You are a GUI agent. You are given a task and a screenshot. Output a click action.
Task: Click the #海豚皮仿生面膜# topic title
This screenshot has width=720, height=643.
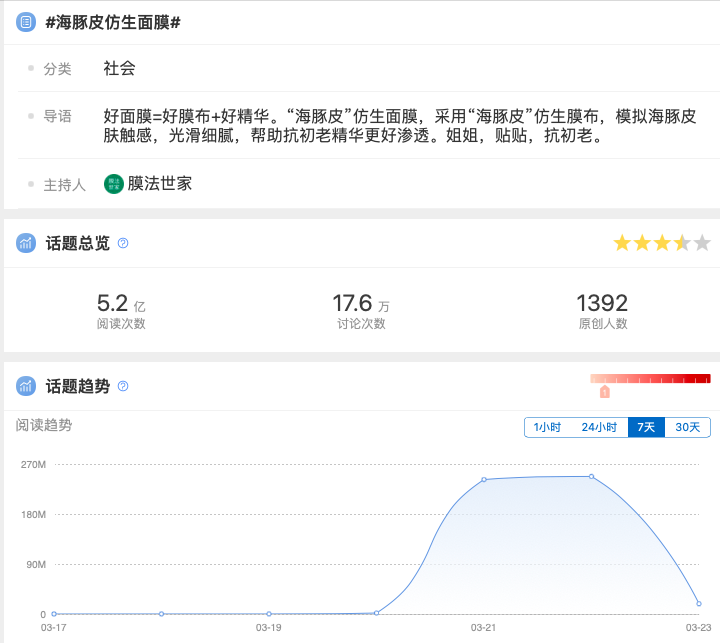click(x=113, y=22)
